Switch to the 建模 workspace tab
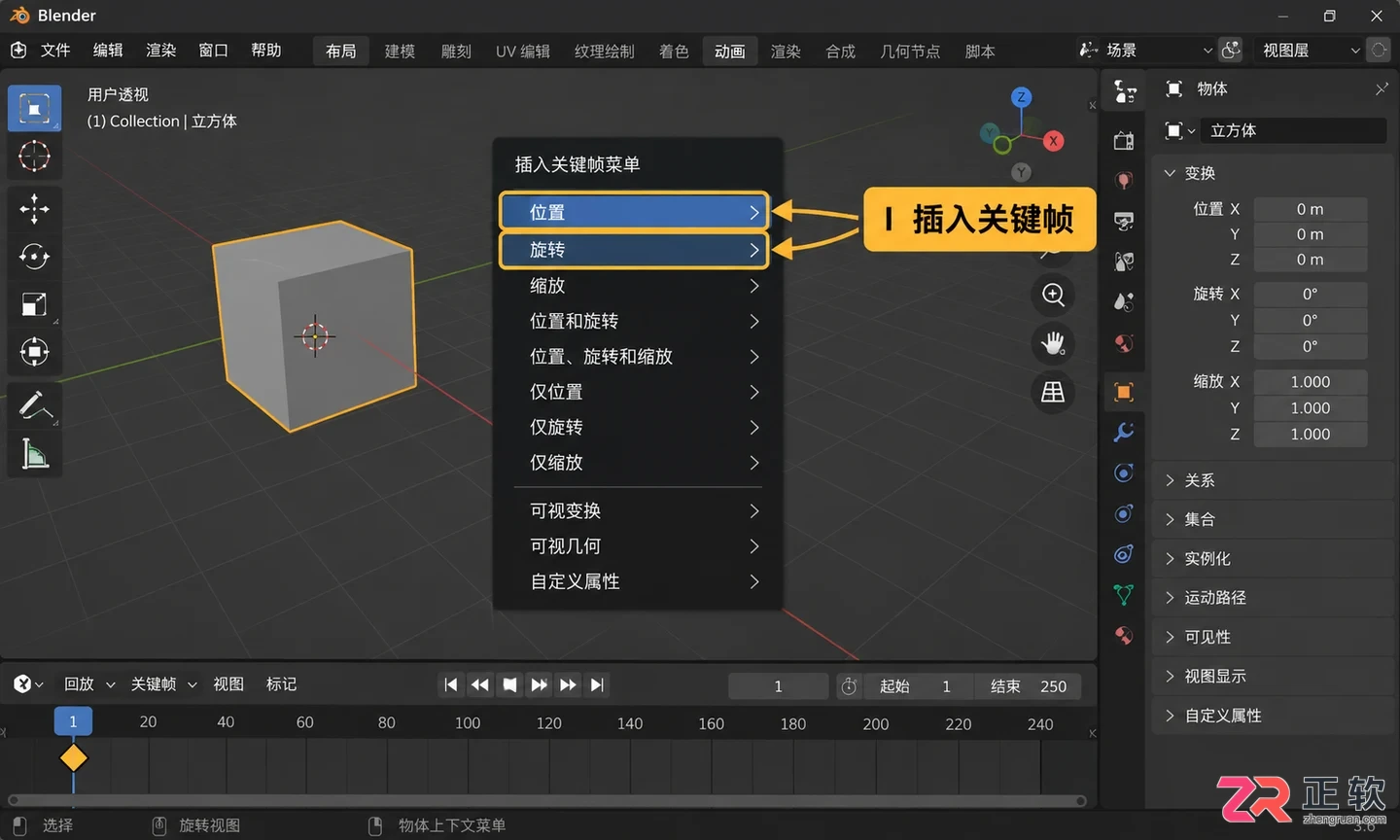1400x840 pixels. (400, 51)
